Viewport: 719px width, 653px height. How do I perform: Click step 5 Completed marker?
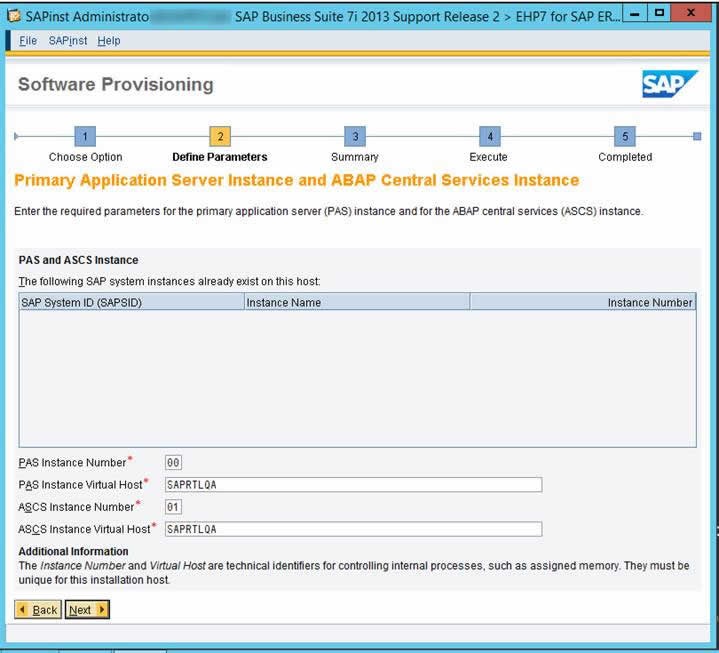tap(625, 136)
